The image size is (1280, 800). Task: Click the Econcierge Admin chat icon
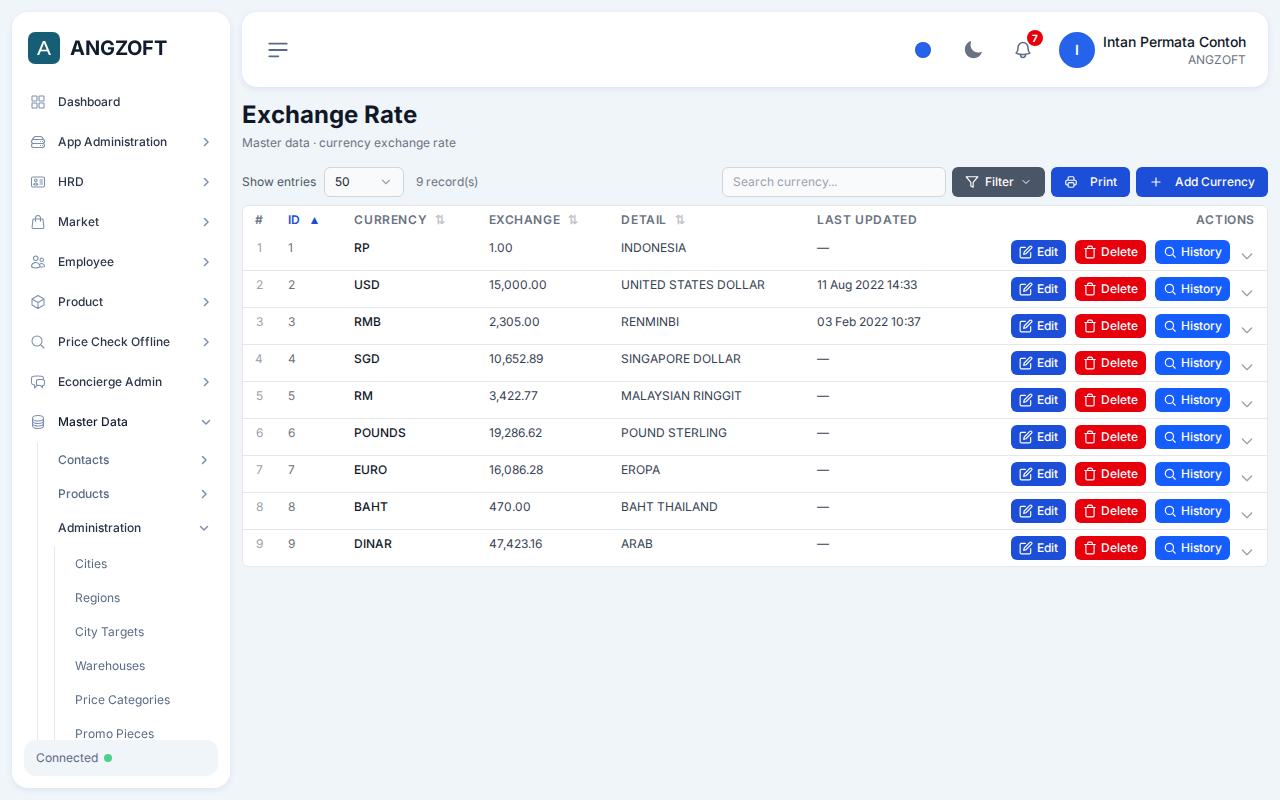click(38, 382)
